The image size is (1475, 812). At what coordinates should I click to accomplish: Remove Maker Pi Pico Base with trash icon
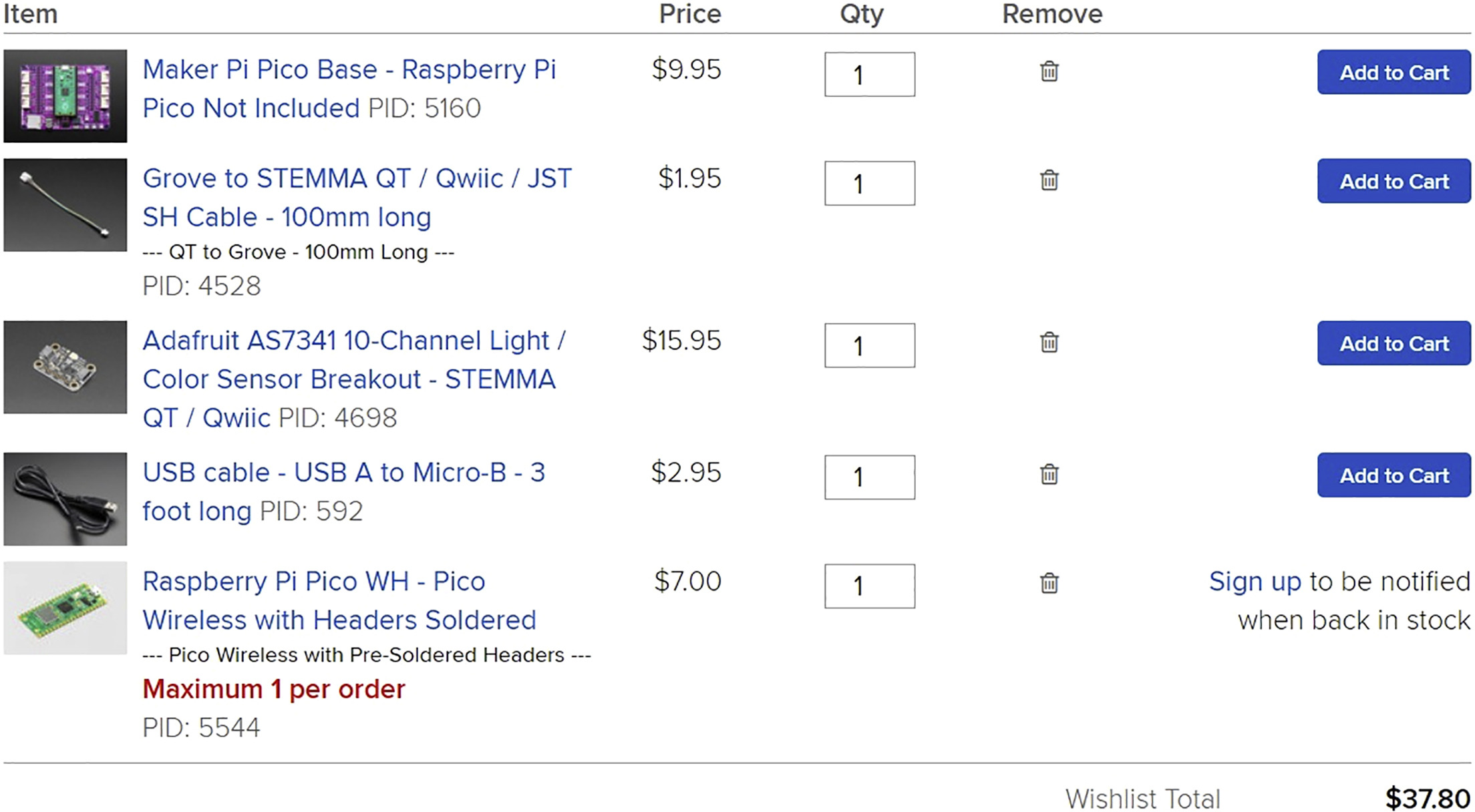coord(1049,71)
